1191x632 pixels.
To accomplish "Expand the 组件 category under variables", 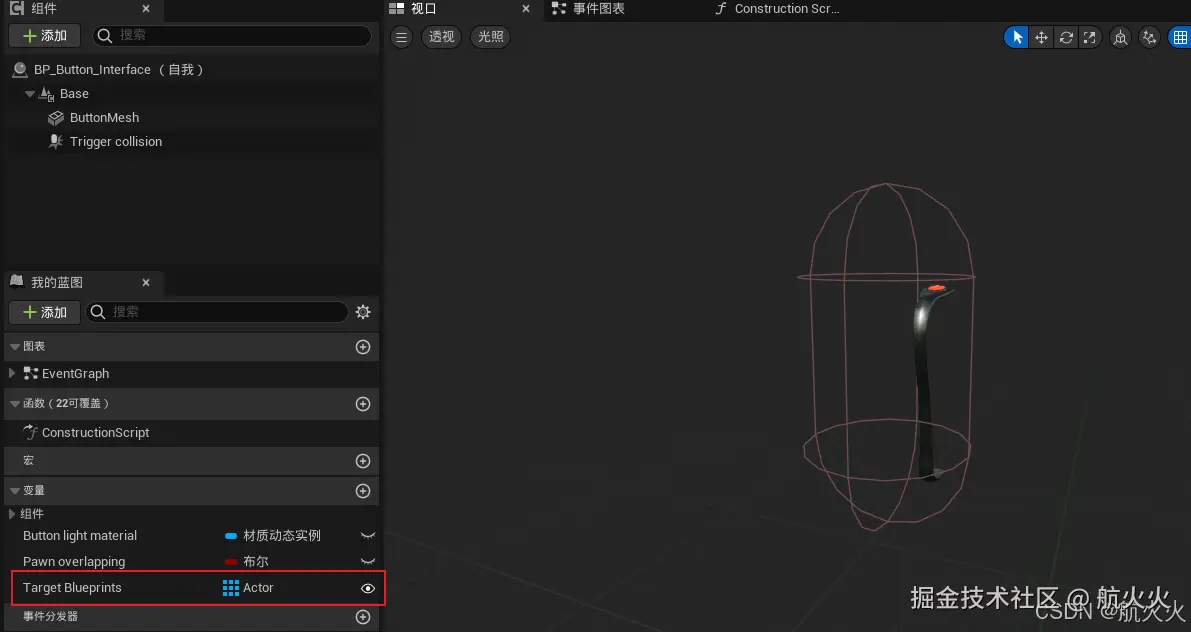I will [12, 513].
